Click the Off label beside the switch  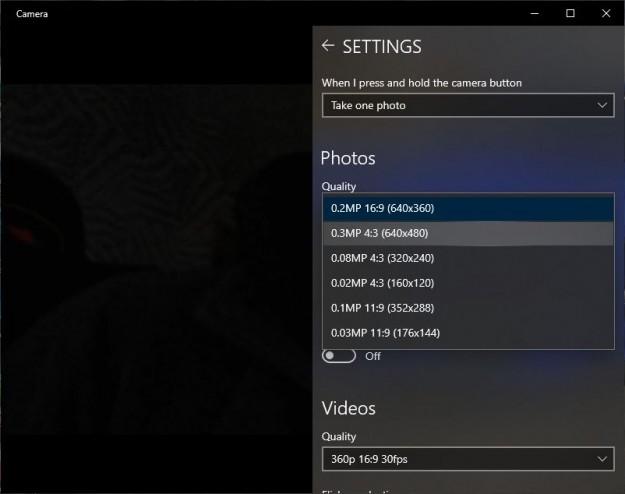(x=373, y=356)
